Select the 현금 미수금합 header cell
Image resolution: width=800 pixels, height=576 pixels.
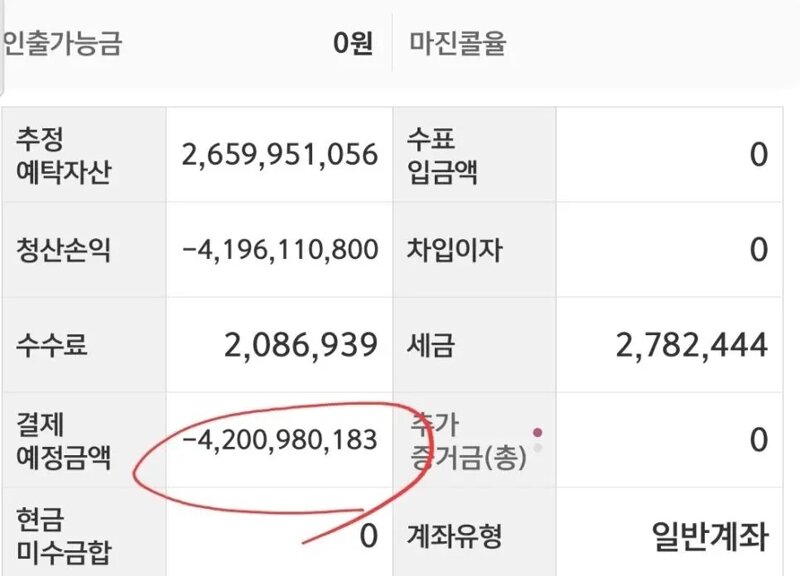(64, 535)
